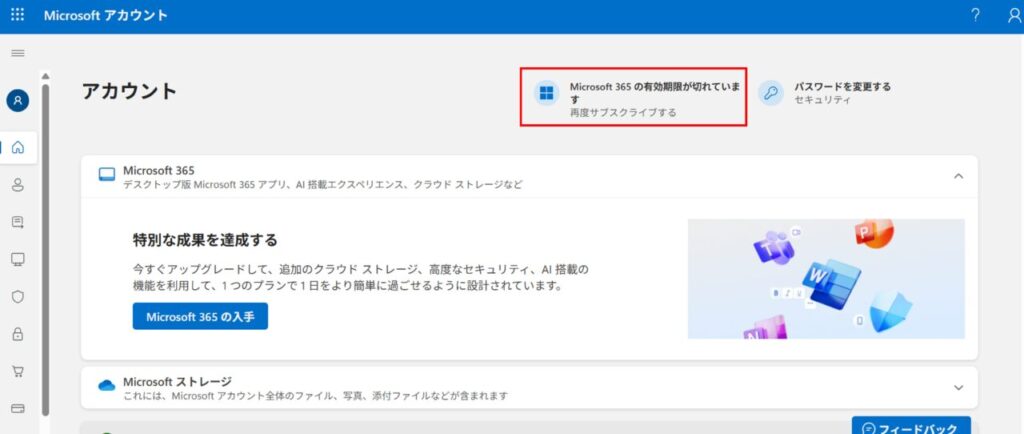
Task: Click the Windows logo icon beside the expired notice
Action: tap(547, 93)
